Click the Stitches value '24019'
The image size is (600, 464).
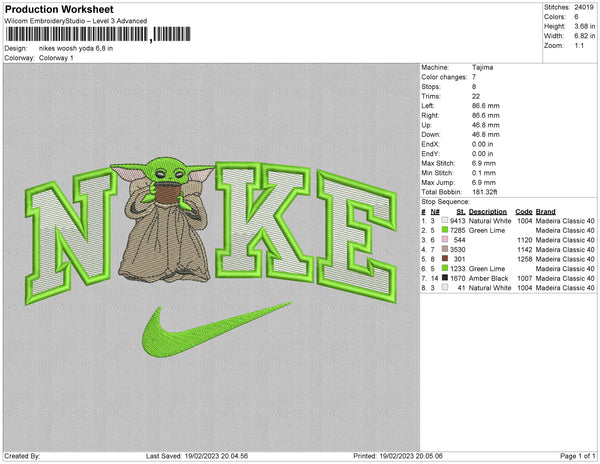tap(584, 7)
